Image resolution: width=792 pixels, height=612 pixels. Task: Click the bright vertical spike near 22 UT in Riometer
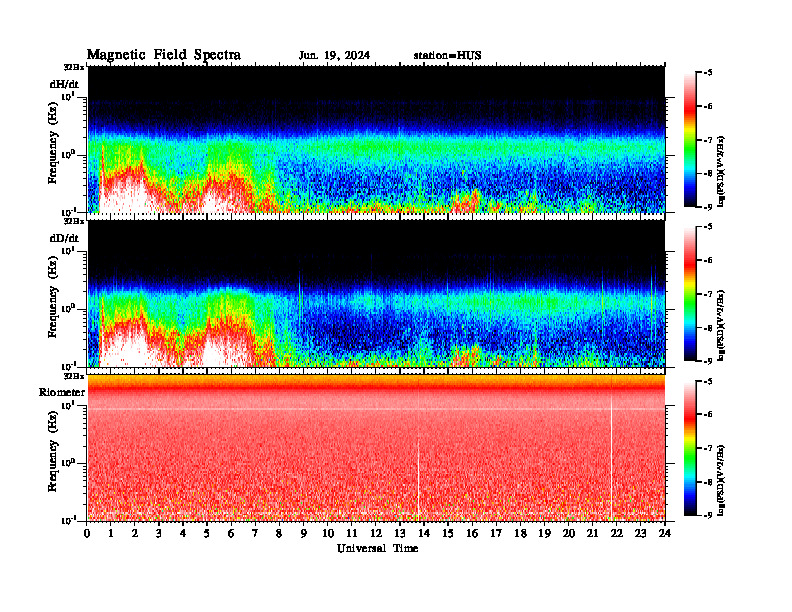click(x=611, y=457)
